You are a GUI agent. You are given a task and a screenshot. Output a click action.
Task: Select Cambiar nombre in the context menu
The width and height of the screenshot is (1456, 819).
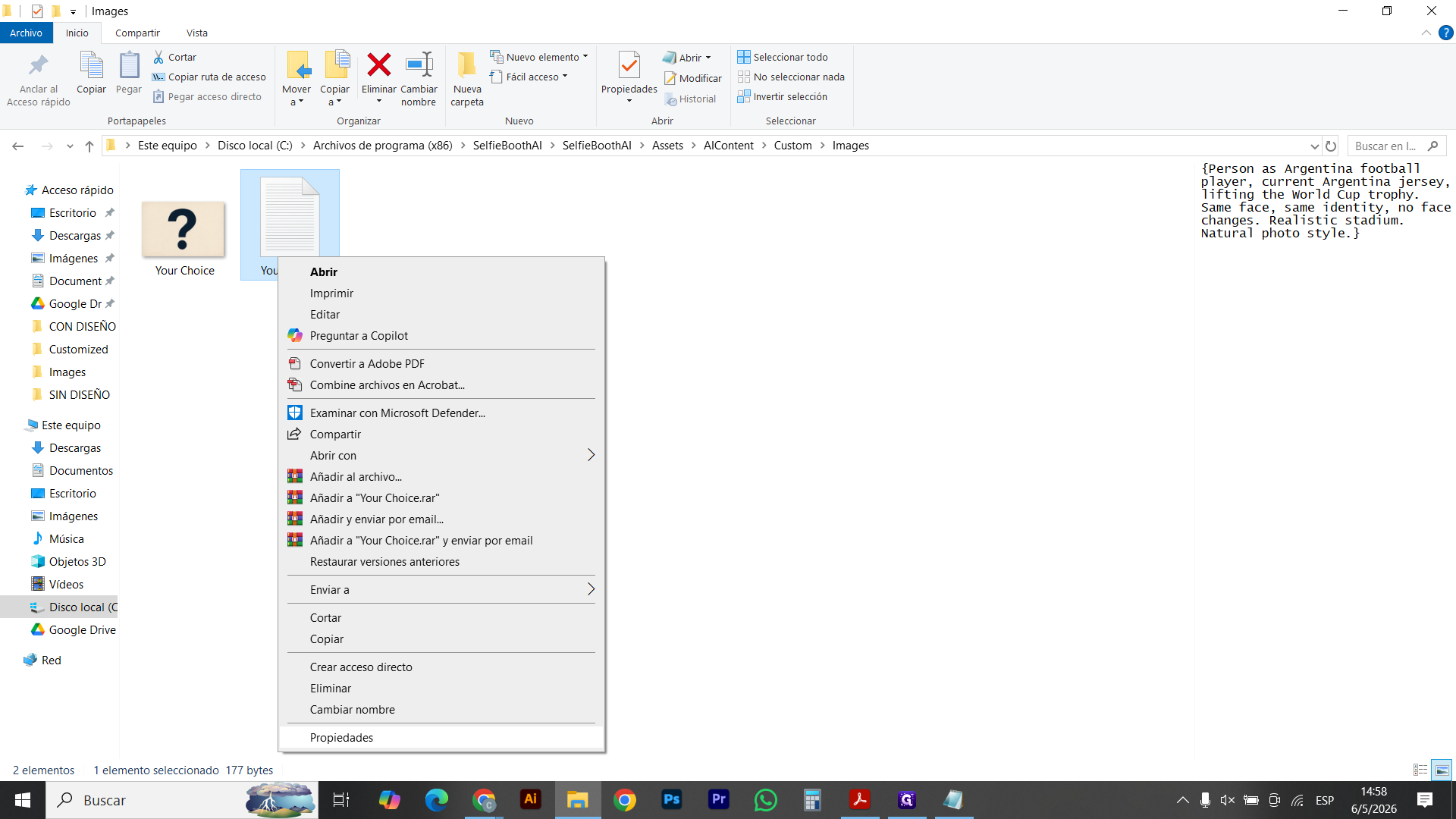tap(441, 709)
